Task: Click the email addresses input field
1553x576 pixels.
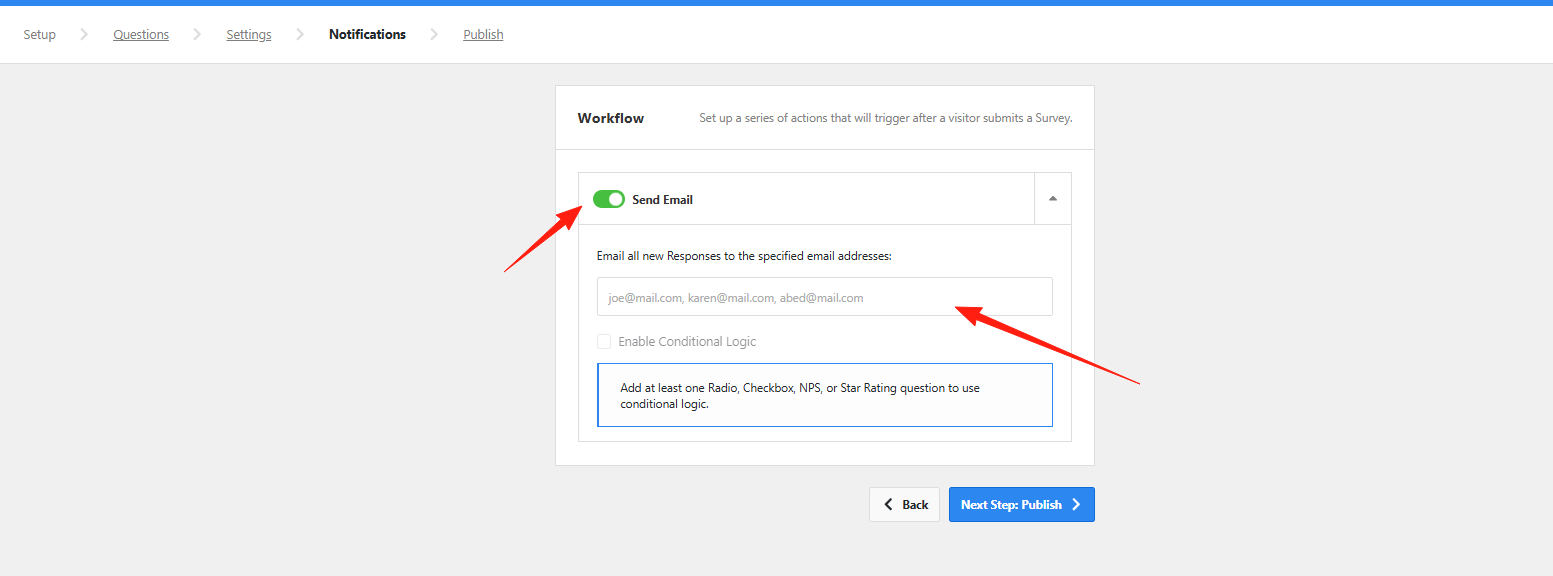Action: [x=824, y=297]
